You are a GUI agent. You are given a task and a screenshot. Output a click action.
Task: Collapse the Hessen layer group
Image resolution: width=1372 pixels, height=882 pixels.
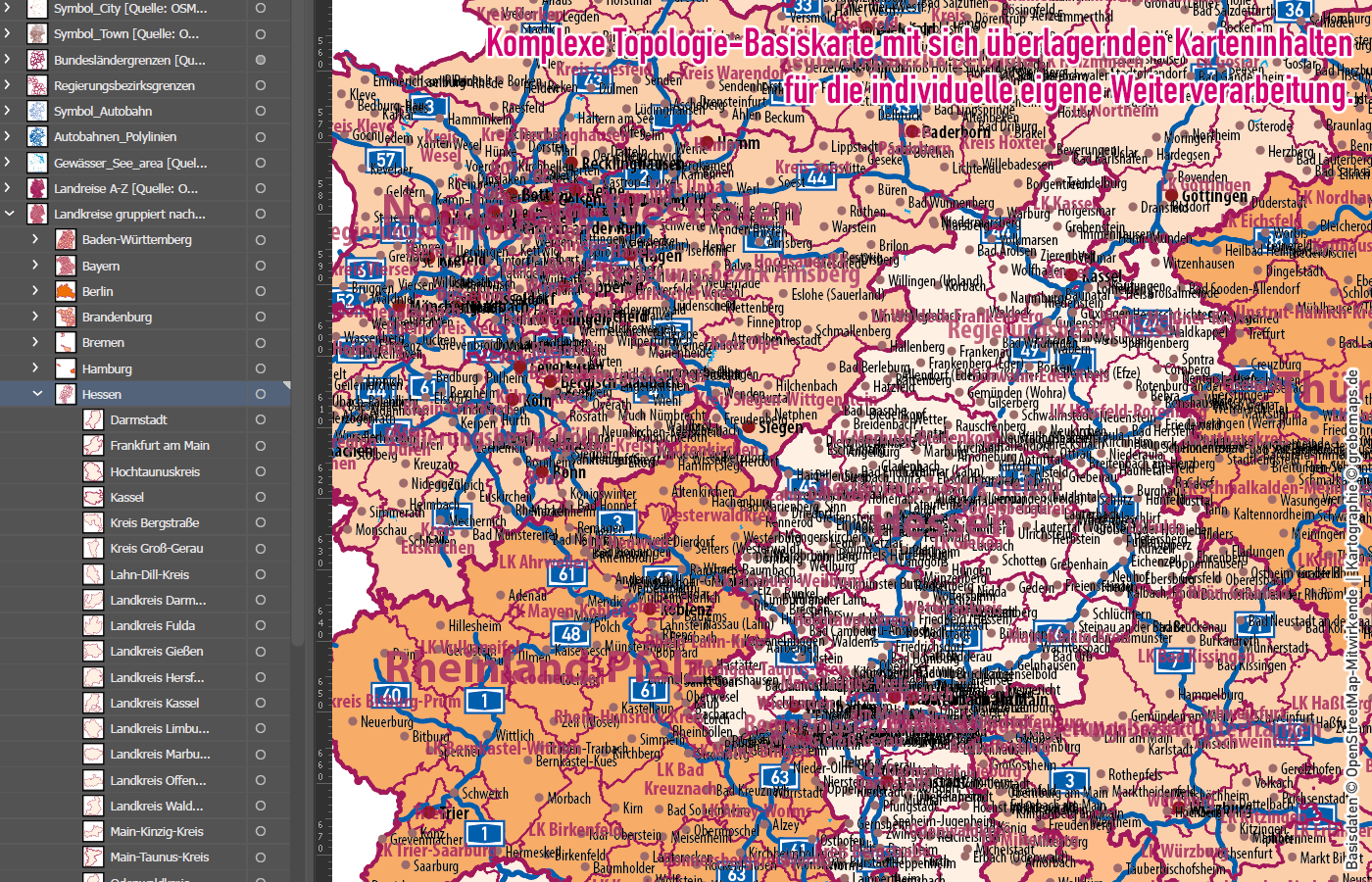point(35,393)
